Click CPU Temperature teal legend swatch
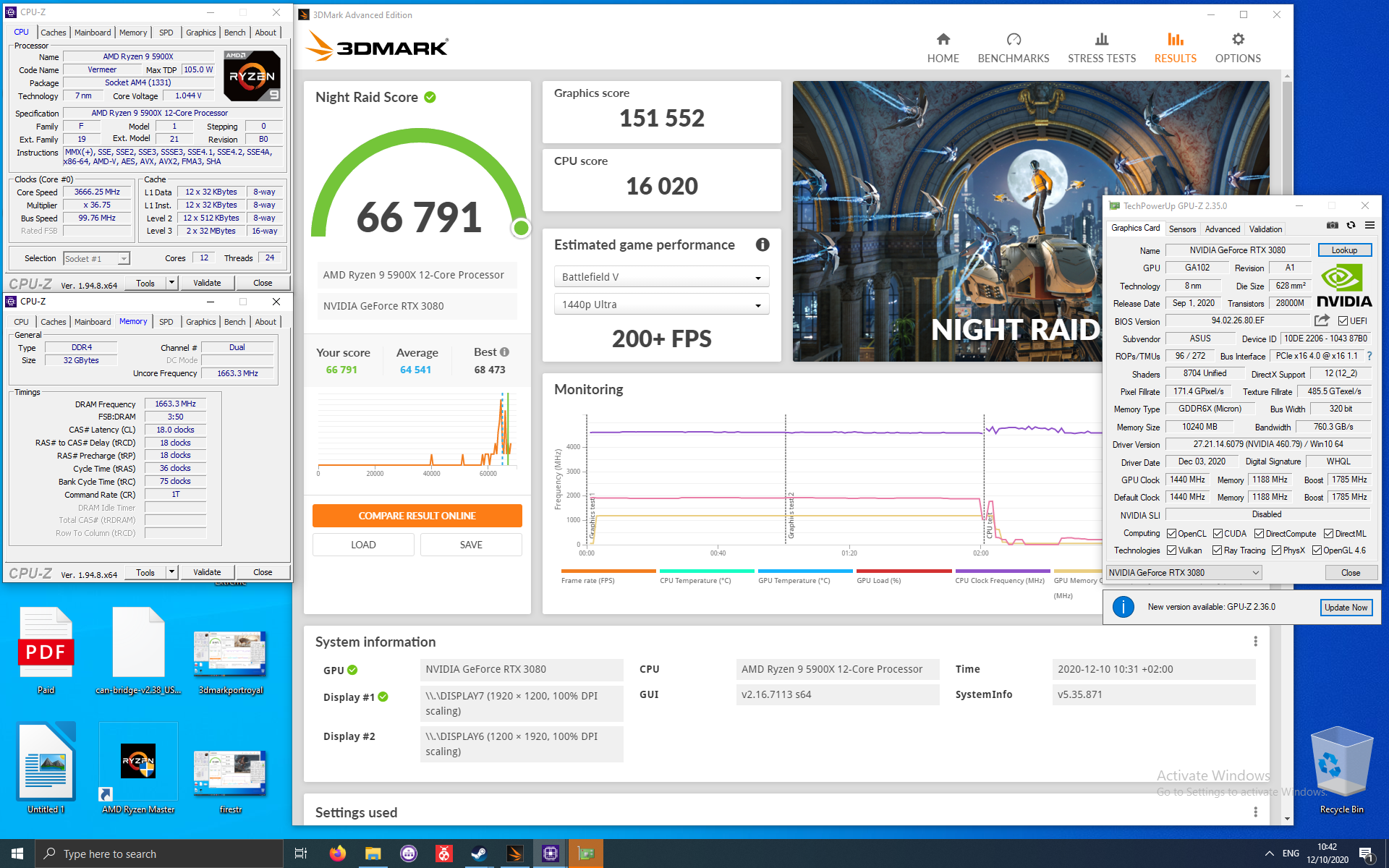This screenshot has height=868, width=1389. [707, 571]
